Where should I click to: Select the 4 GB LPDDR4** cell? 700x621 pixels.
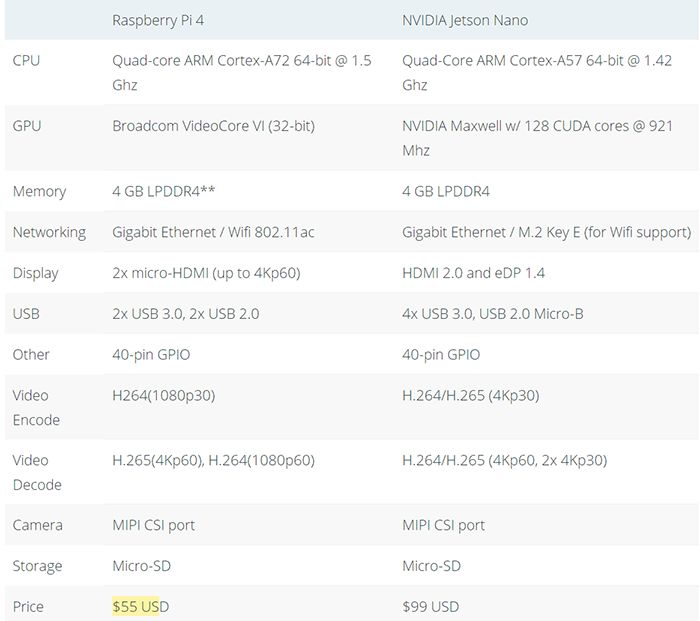coord(163,191)
